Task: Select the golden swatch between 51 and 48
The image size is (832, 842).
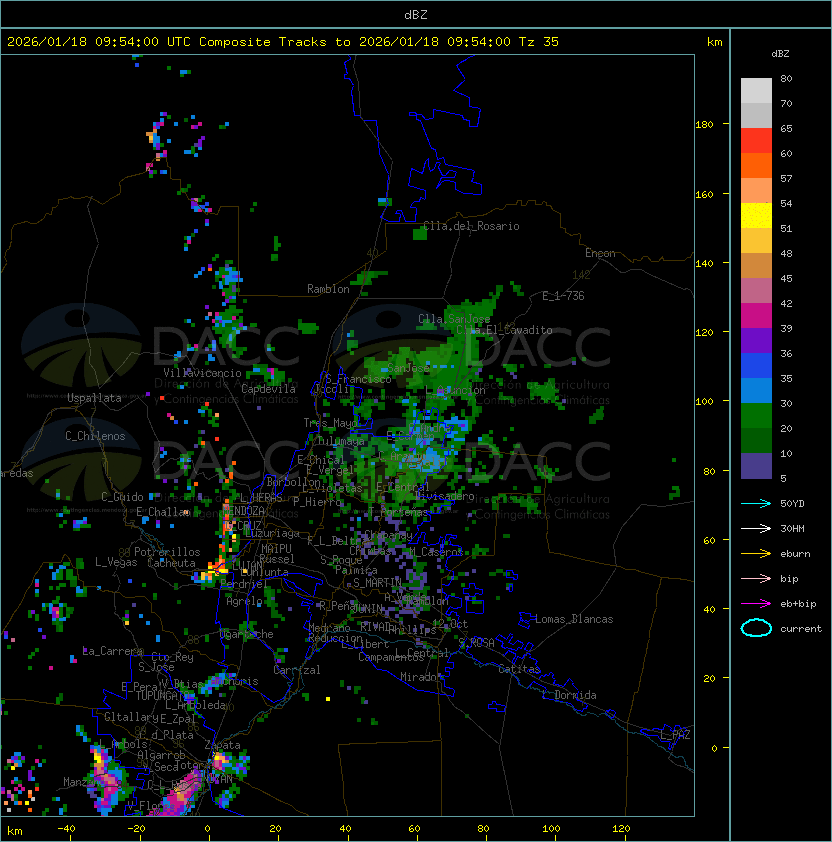Action: click(x=756, y=241)
